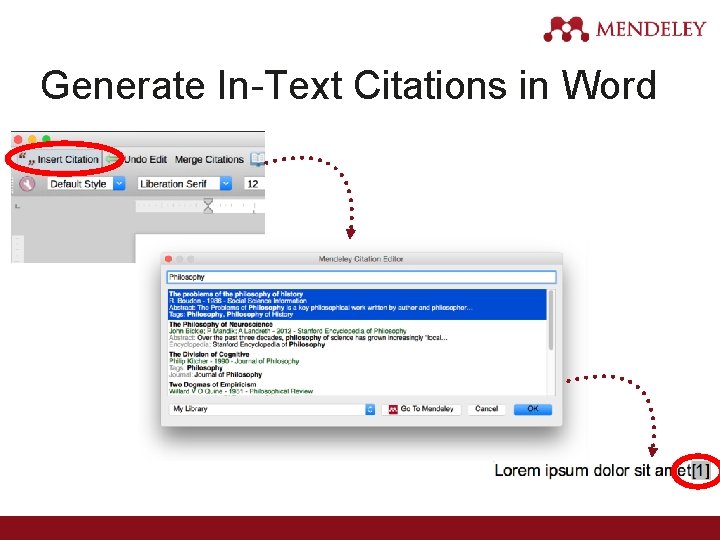Click the red close button of Word window
This screenshot has width=720, height=540.
18,139
